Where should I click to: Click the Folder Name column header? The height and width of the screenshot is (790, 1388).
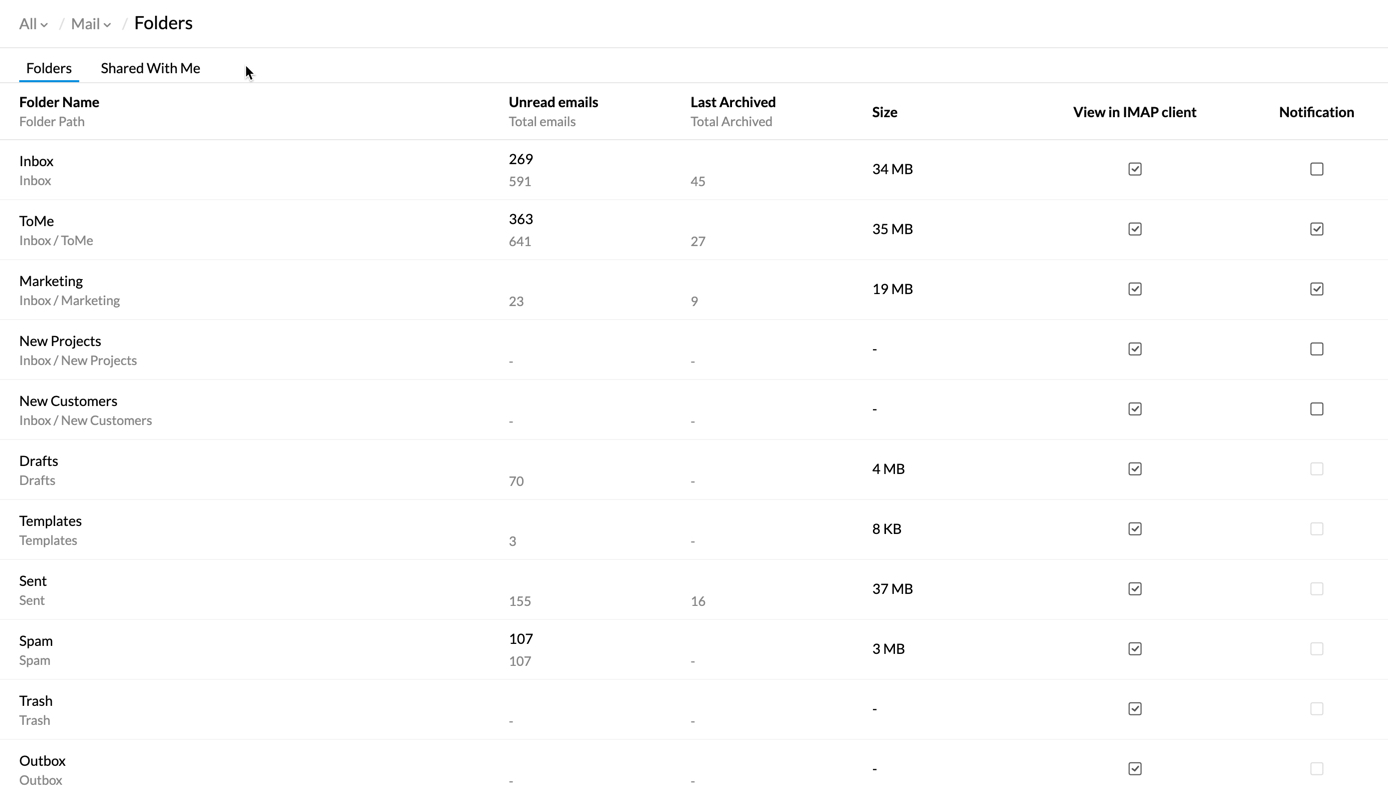pos(59,102)
